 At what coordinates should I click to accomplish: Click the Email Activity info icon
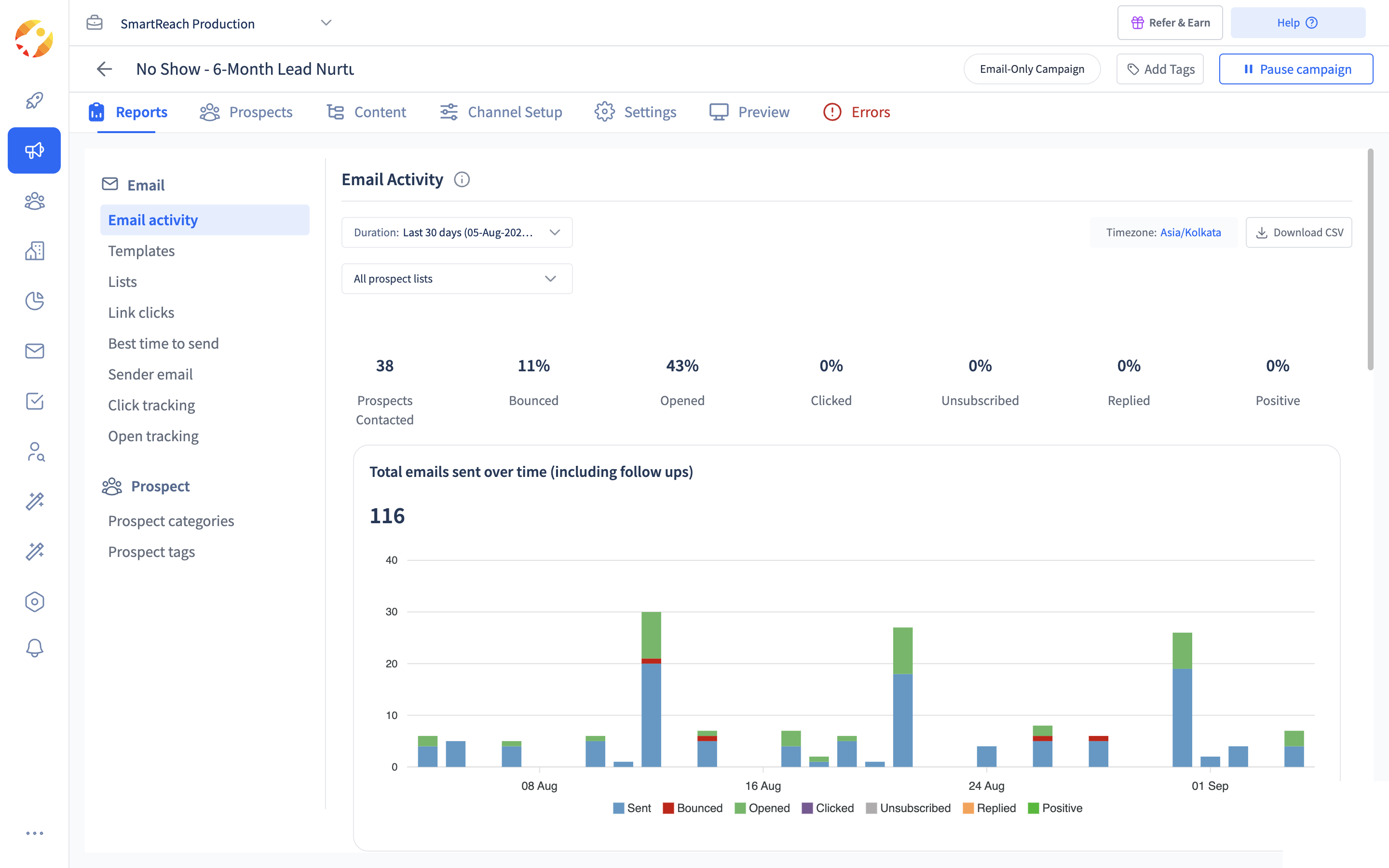[x=462, y=180]
